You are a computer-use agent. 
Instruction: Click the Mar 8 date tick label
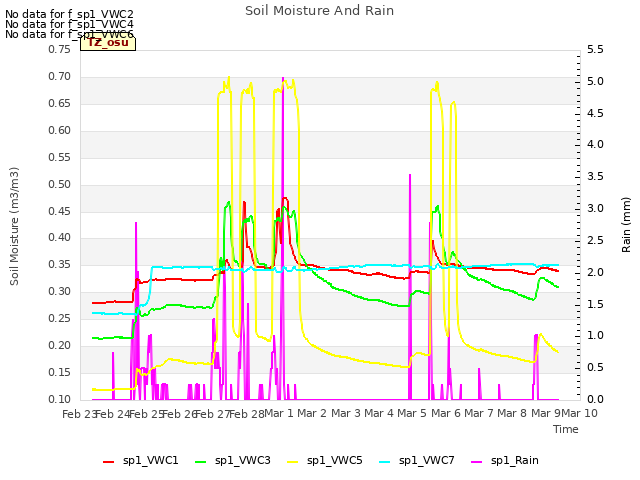(512, 413)
